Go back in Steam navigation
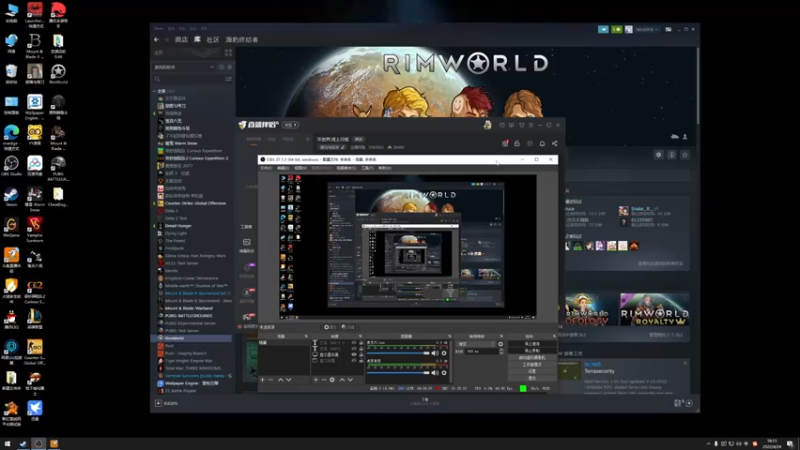Screen dimensions: 800x450 tap(157, 39)
